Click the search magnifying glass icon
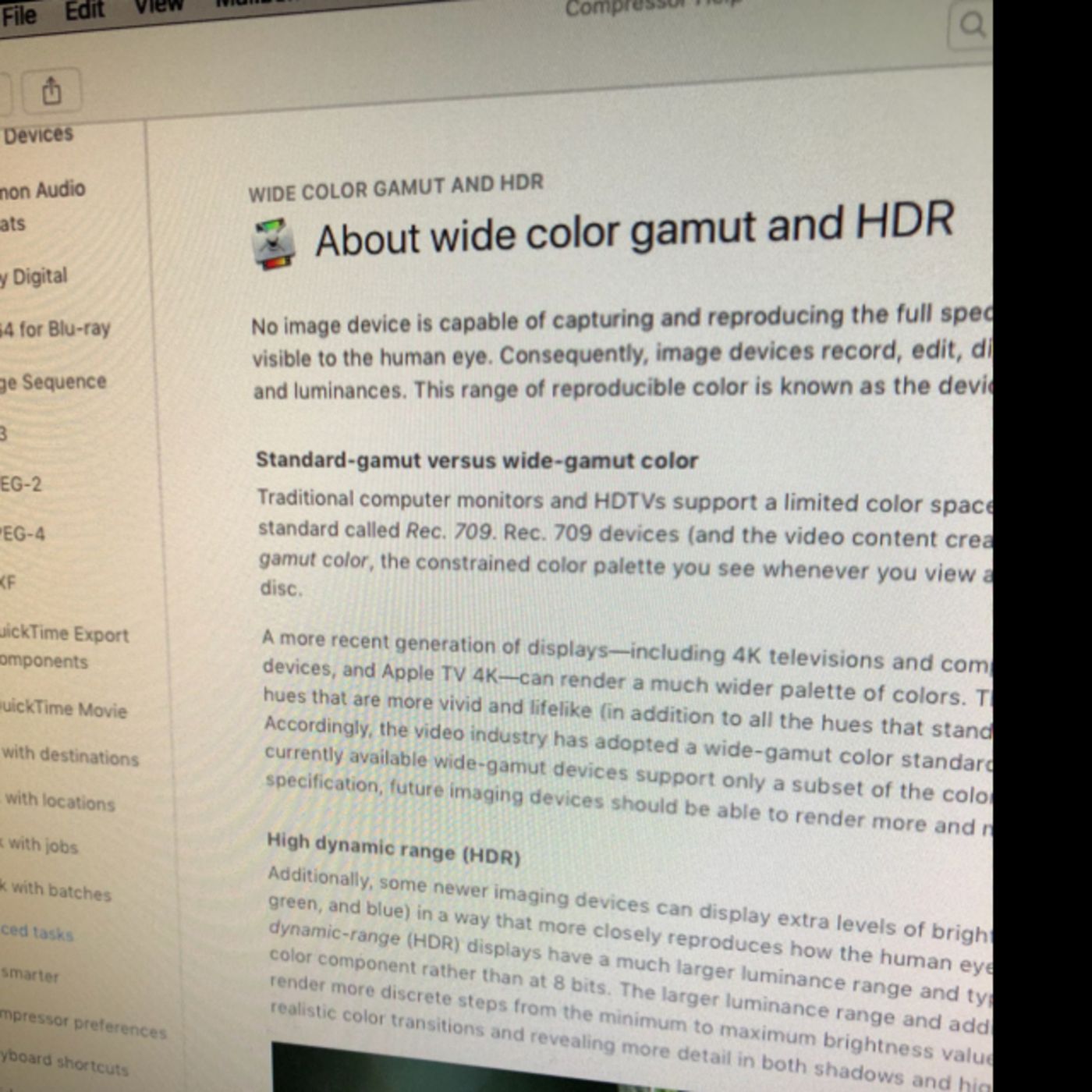 (x=972, y=26)
